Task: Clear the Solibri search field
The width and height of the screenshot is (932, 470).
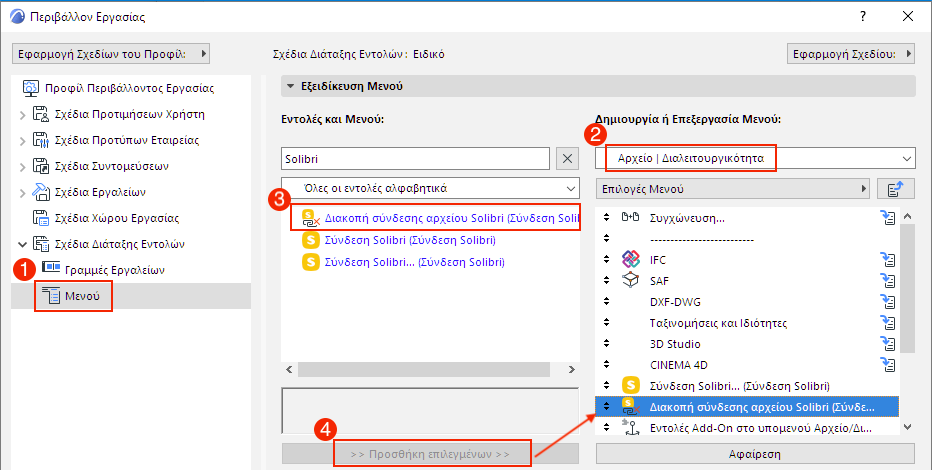Action: [x=566, y=158]
